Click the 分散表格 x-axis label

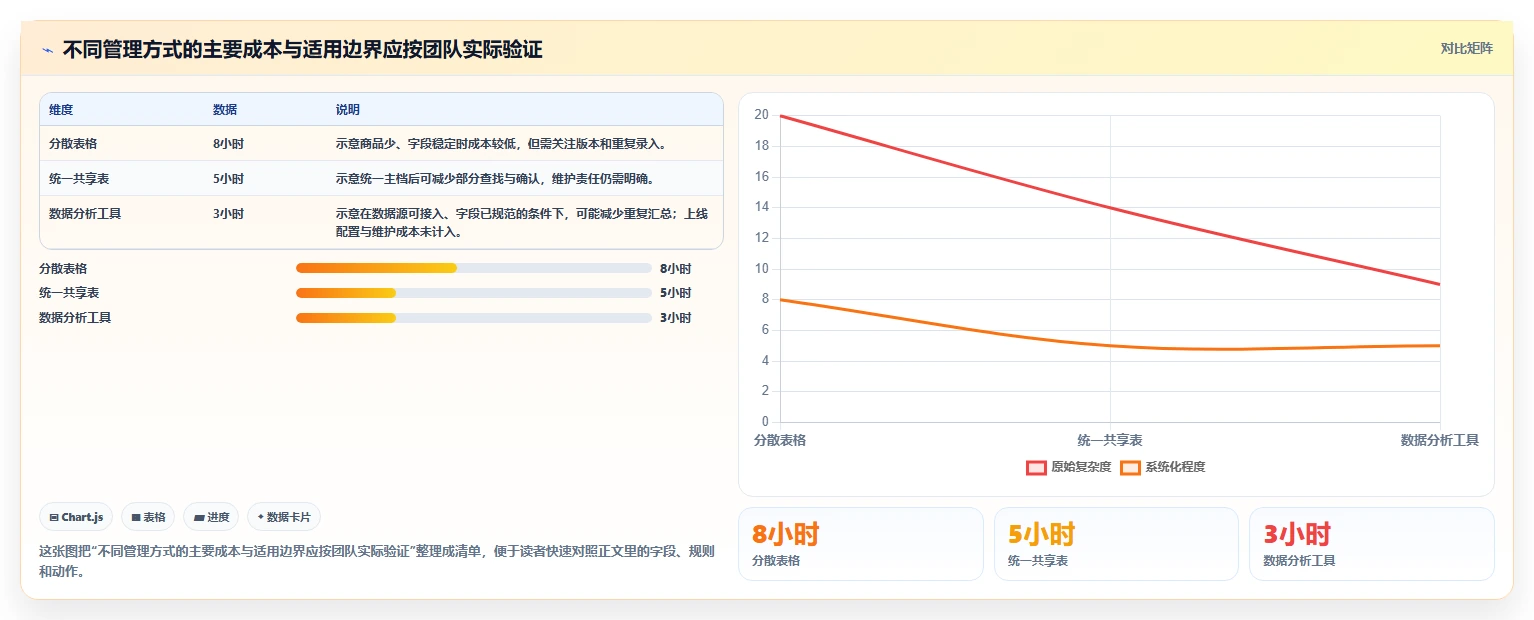click(x=780, y=440)
